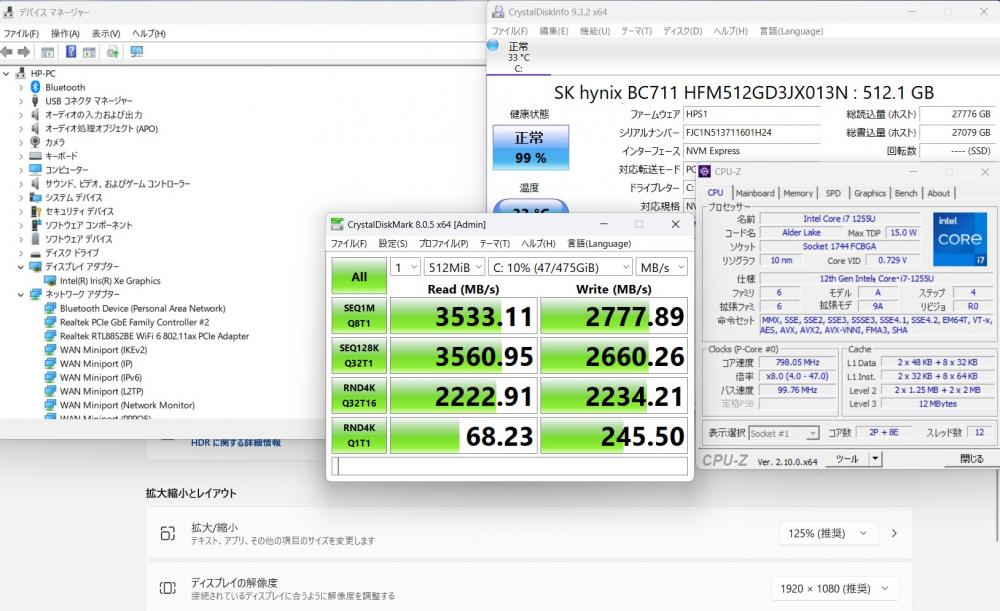Switch to the Graphics tab in CPU-Z

pos(870,193)
